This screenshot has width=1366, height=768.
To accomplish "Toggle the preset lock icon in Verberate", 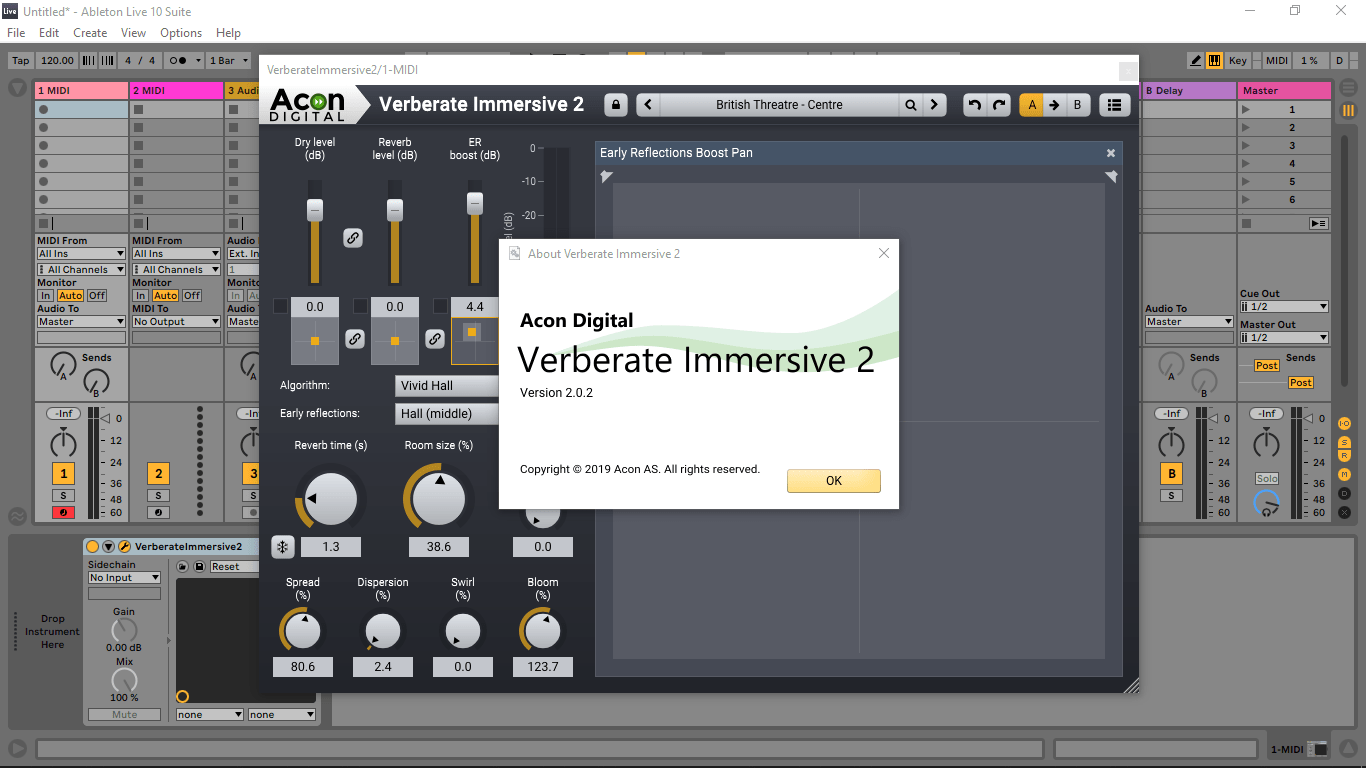I will pos(615,104).
